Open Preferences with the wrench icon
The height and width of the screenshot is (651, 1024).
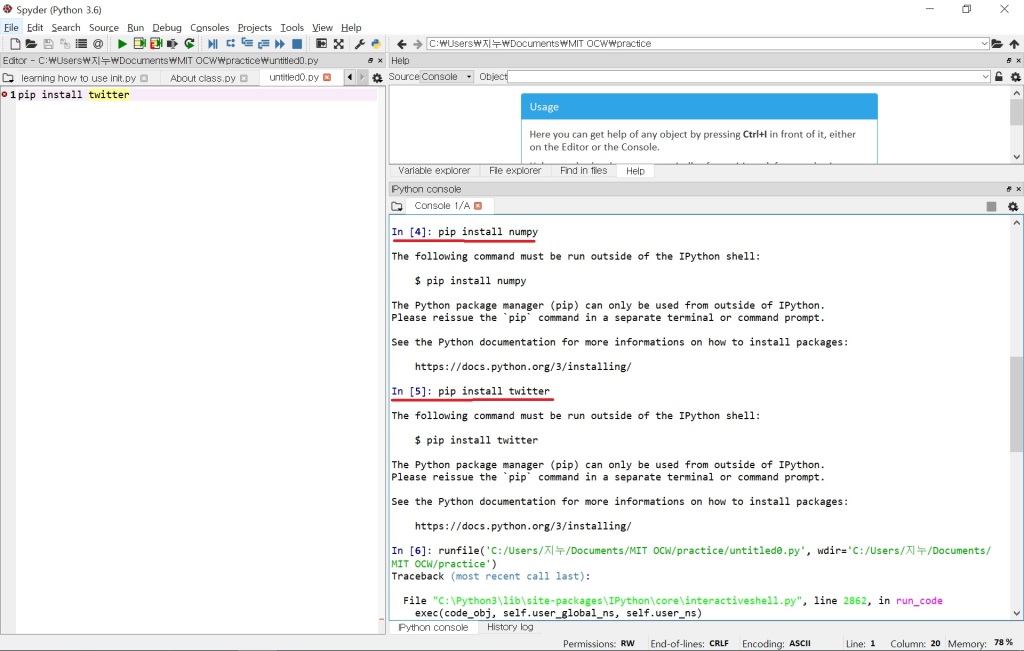(x=359, y=44)
